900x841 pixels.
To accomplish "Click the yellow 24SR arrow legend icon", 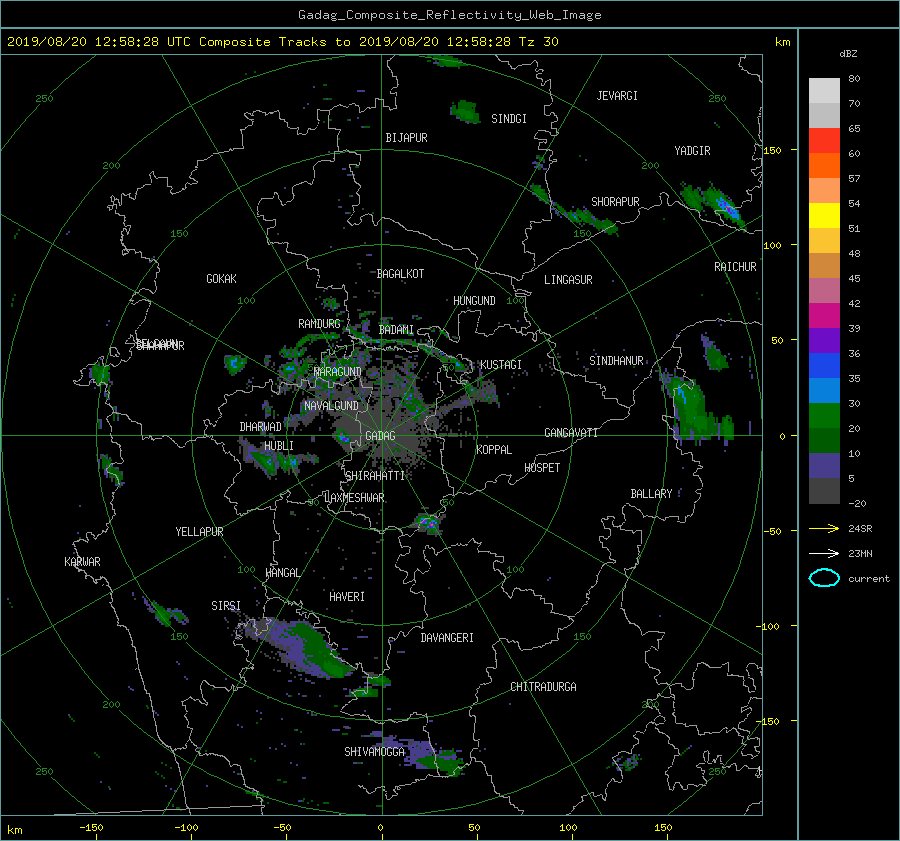I will 824,528.
